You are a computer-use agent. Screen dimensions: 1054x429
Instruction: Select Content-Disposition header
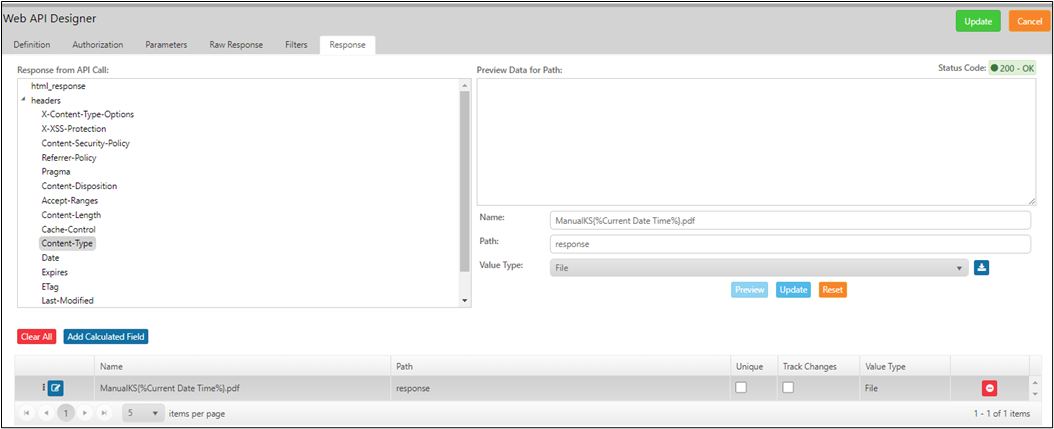pyautogui.click(x=79, y=186)
